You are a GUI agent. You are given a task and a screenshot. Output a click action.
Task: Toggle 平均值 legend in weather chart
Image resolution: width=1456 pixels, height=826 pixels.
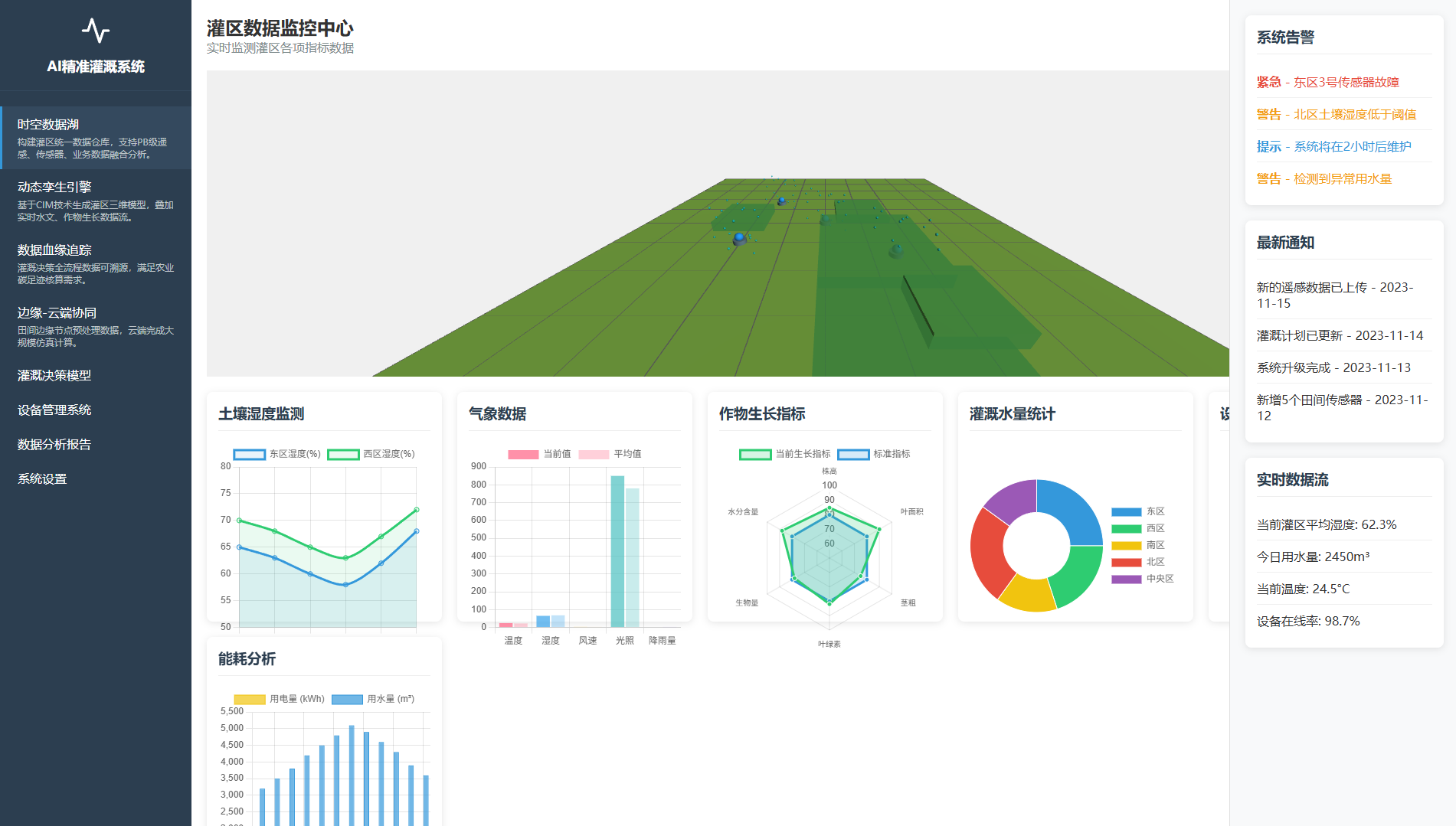[610, 454]
